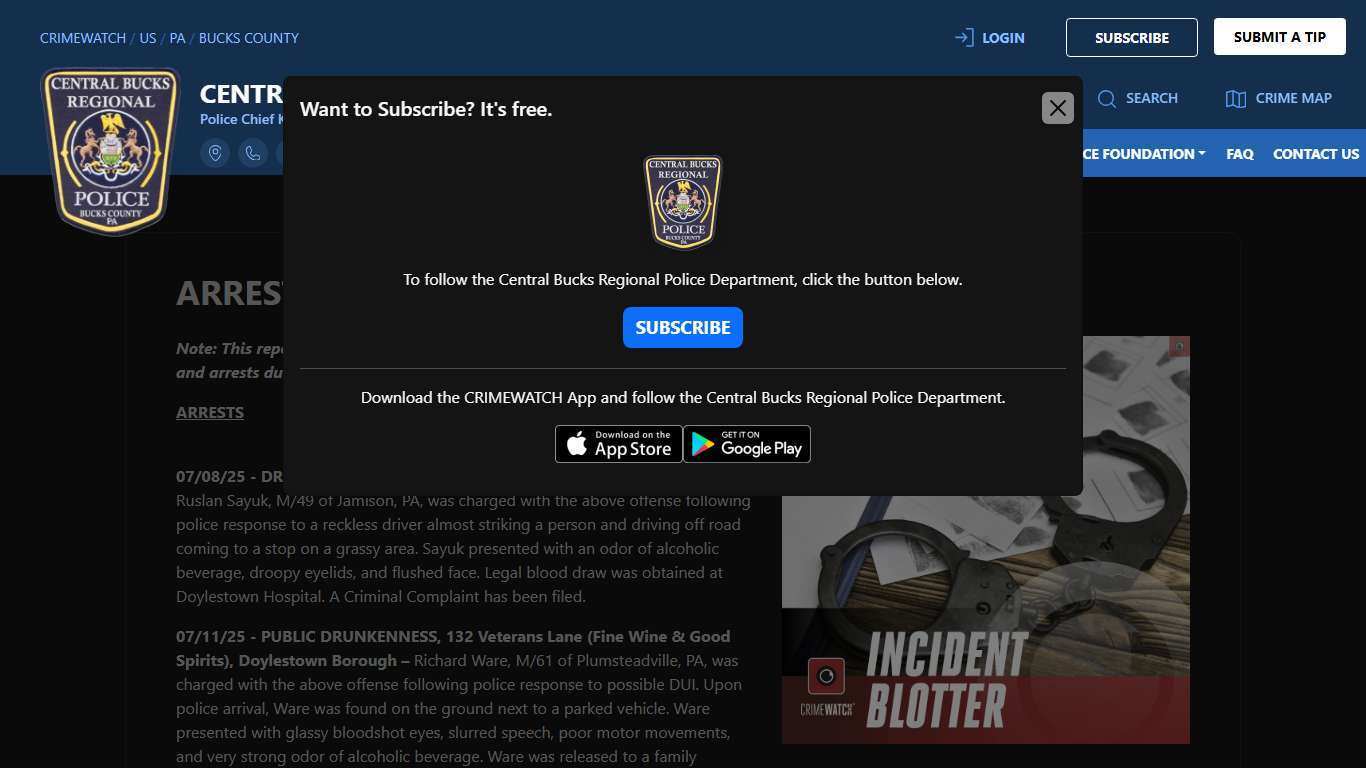
Task: Click the blue SUBSCRIBE button in the popup
Action: [682, 327]
